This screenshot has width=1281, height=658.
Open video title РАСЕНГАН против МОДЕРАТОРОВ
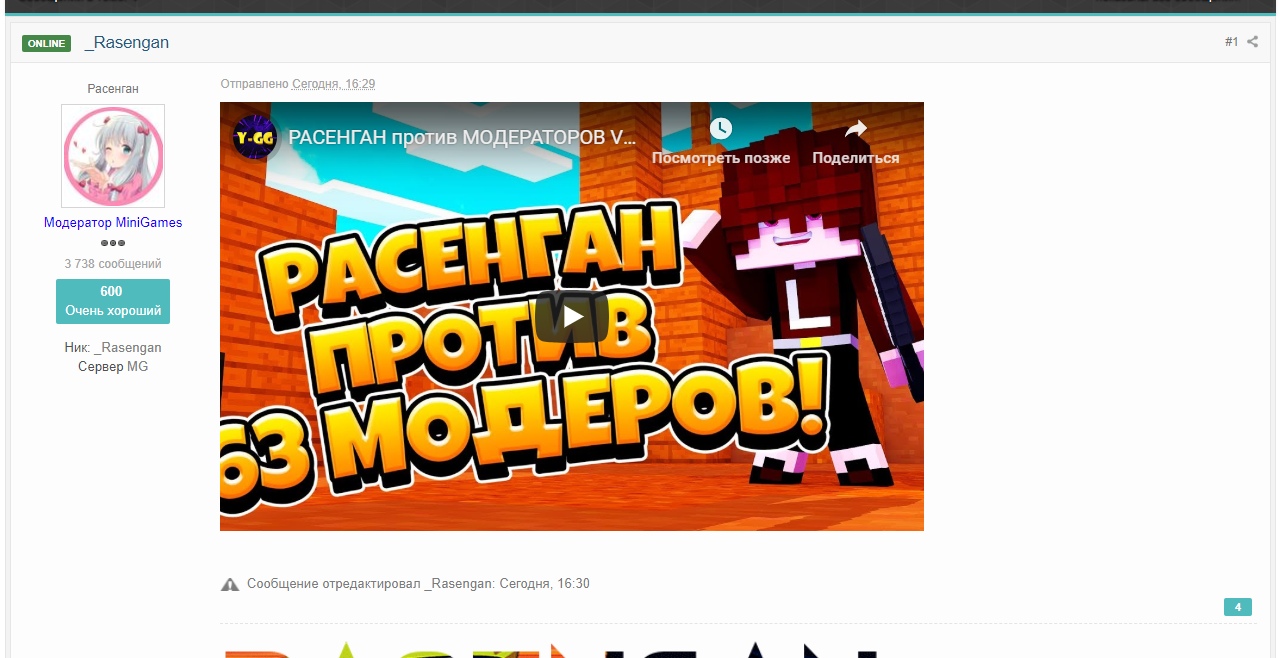click(x=461, y=137)
